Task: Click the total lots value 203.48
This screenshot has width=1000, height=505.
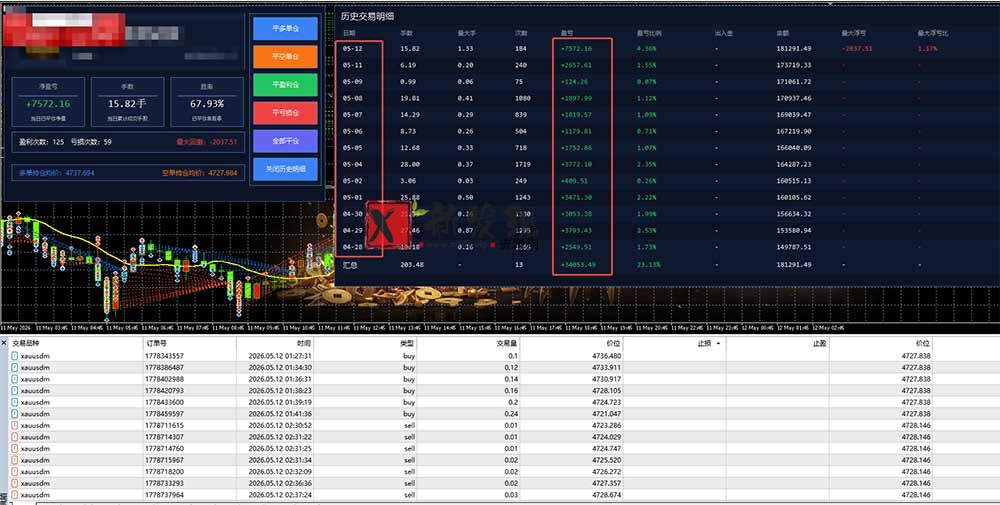Action: [x=411, y=265]
